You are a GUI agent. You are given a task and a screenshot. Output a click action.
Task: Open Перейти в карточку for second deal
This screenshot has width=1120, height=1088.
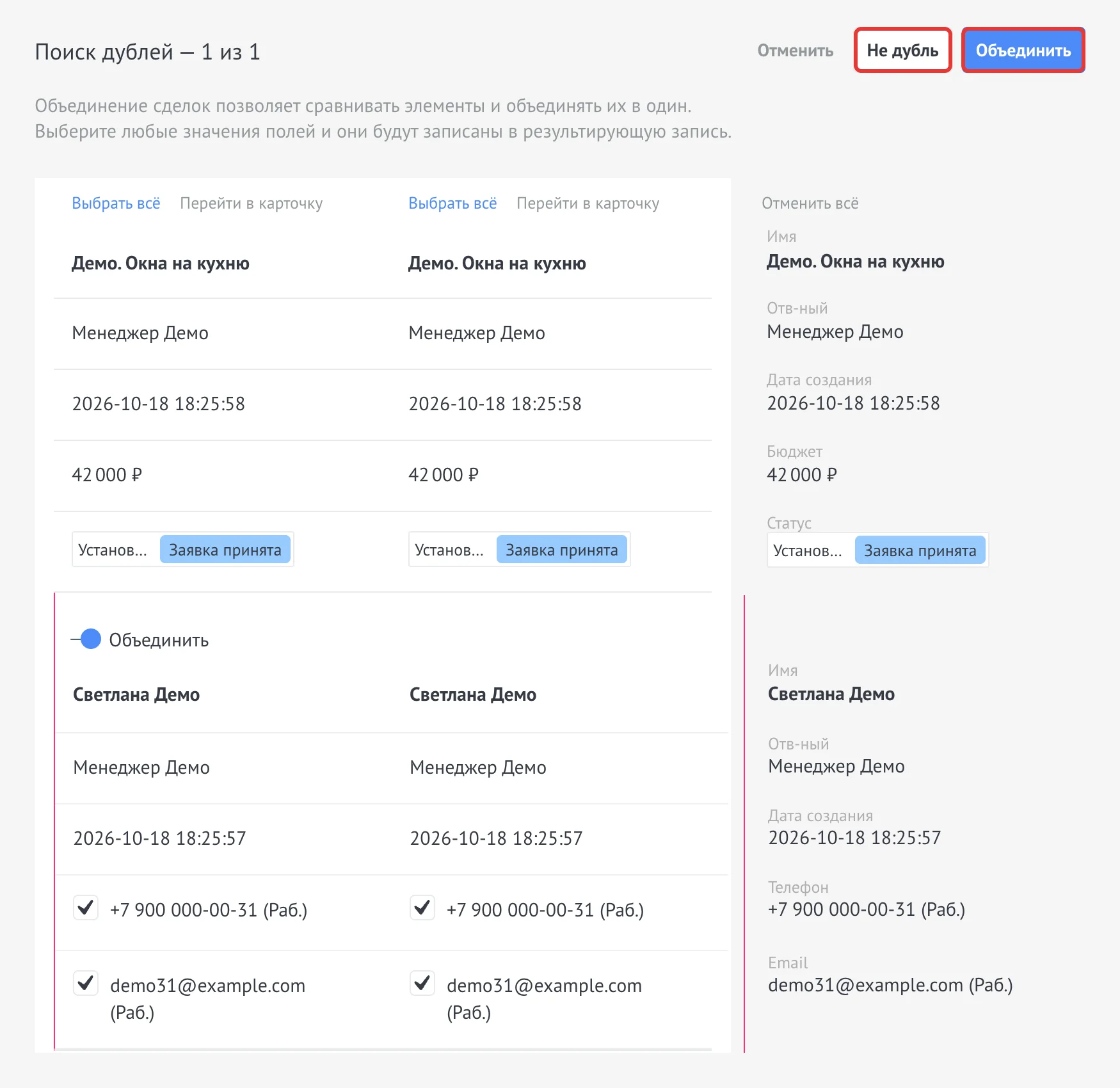[588, 203]
